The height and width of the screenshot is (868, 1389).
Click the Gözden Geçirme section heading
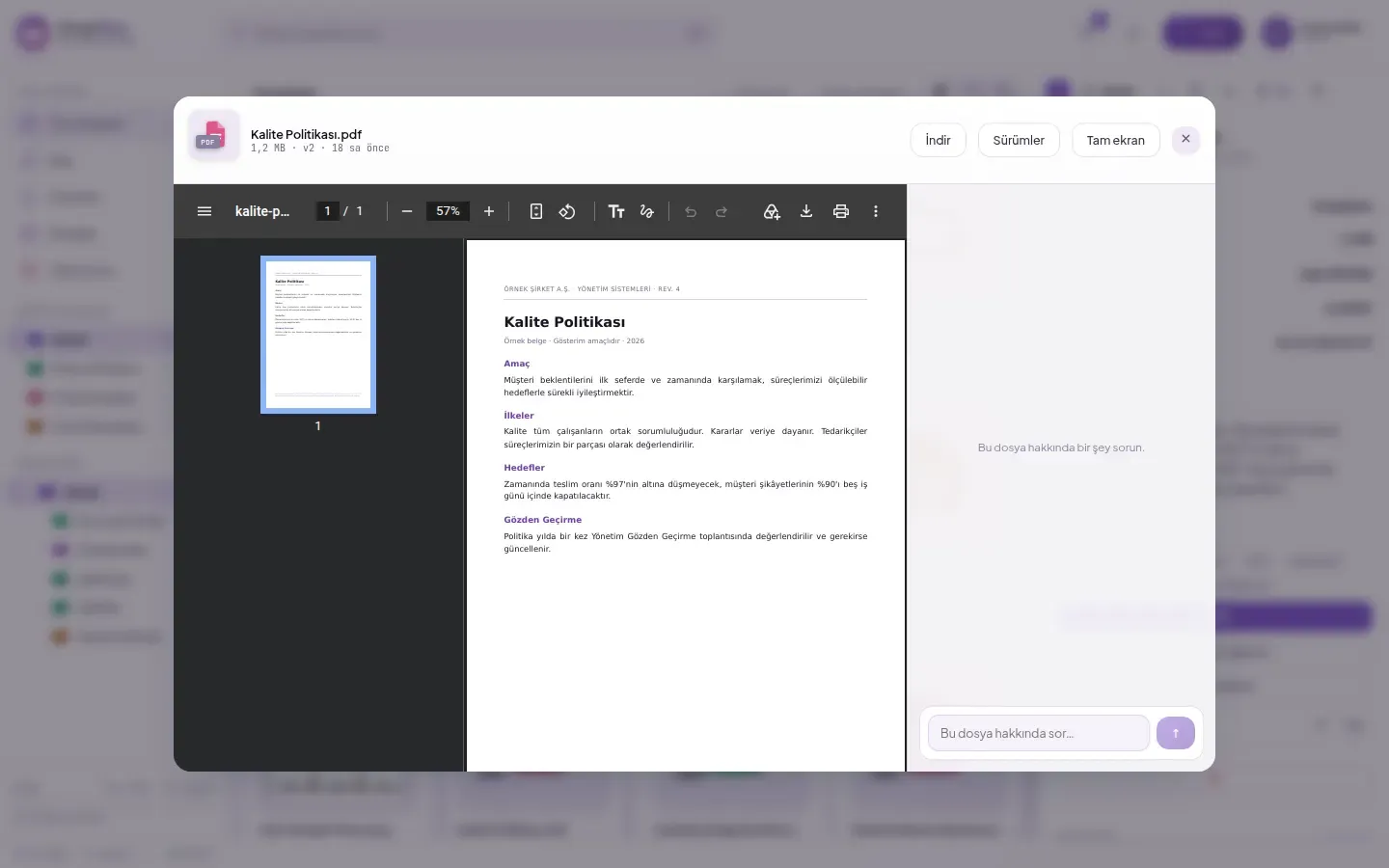[543, 520]
